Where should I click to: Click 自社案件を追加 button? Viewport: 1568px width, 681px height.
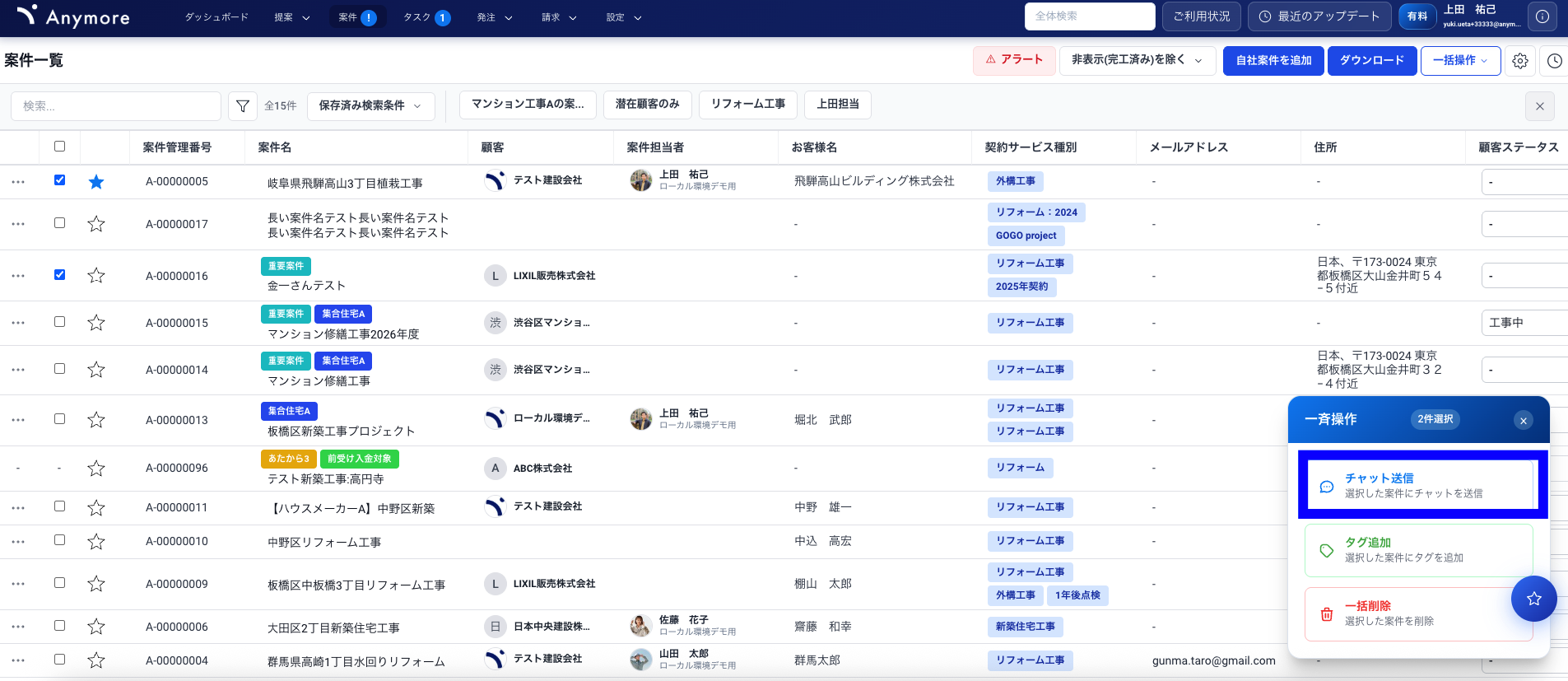click(1273, 60)
